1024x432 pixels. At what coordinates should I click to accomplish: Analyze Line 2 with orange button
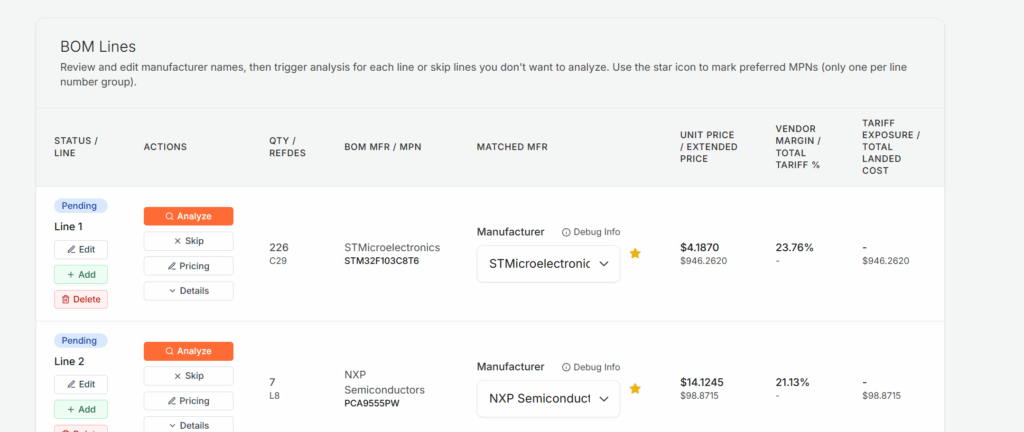[x=188, y=351]
